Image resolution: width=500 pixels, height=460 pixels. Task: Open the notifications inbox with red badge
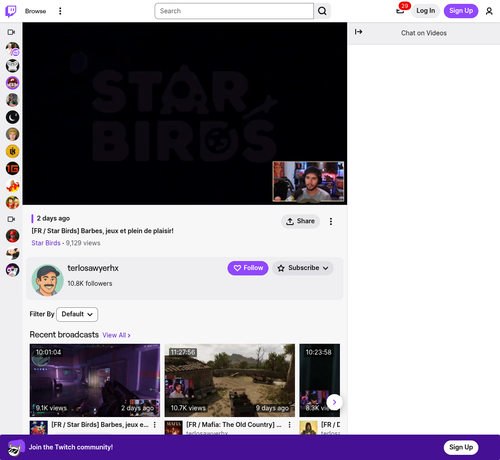(400, 11)
